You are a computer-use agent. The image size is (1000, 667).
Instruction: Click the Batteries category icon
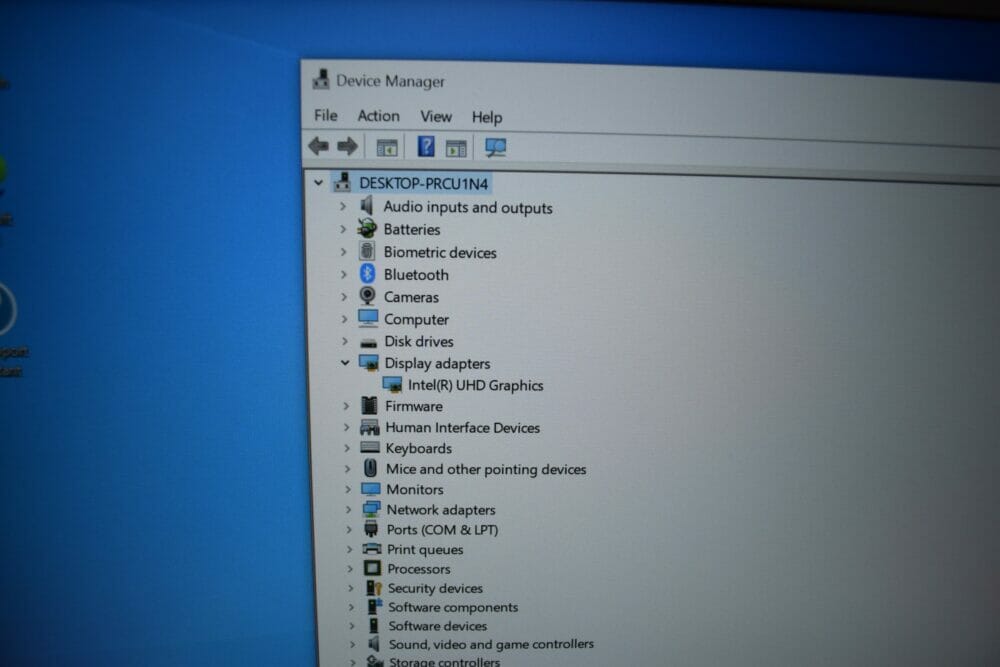(x=367, y=228)
